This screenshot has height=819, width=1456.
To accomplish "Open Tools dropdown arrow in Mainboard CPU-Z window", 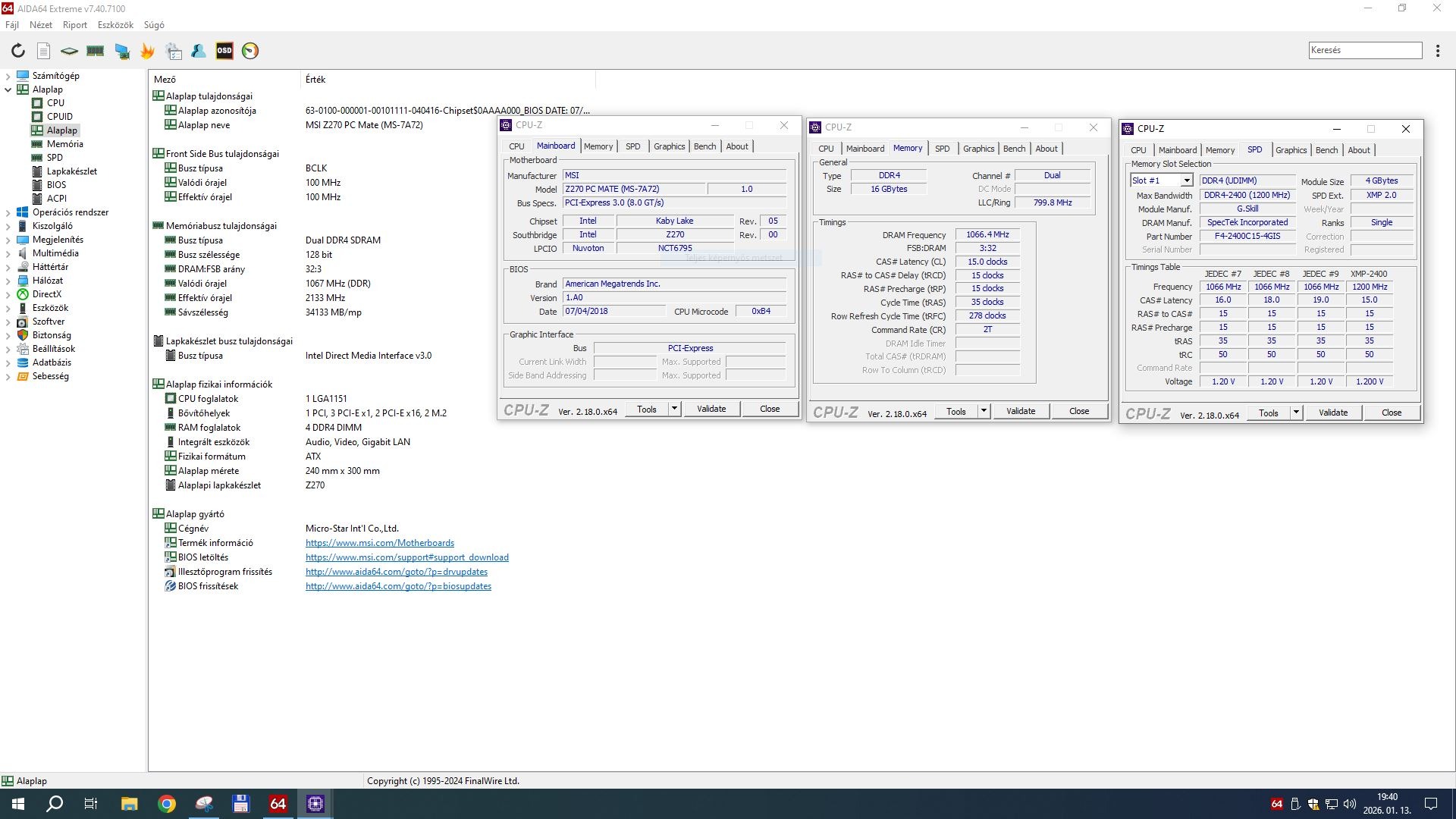I will pos(673,409).
